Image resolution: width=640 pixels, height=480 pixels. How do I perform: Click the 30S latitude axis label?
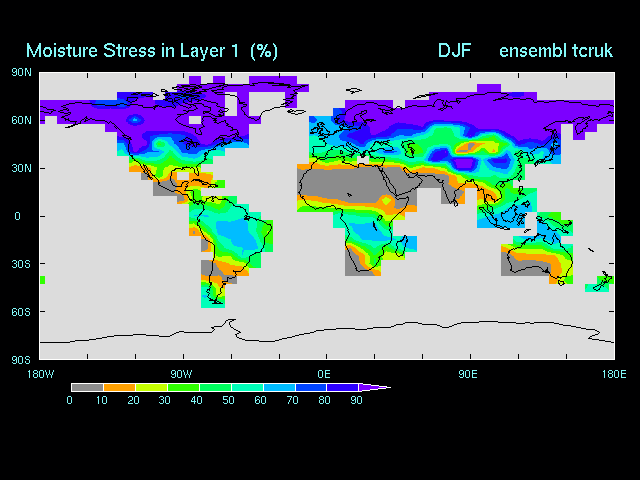[x=20, y=264]
